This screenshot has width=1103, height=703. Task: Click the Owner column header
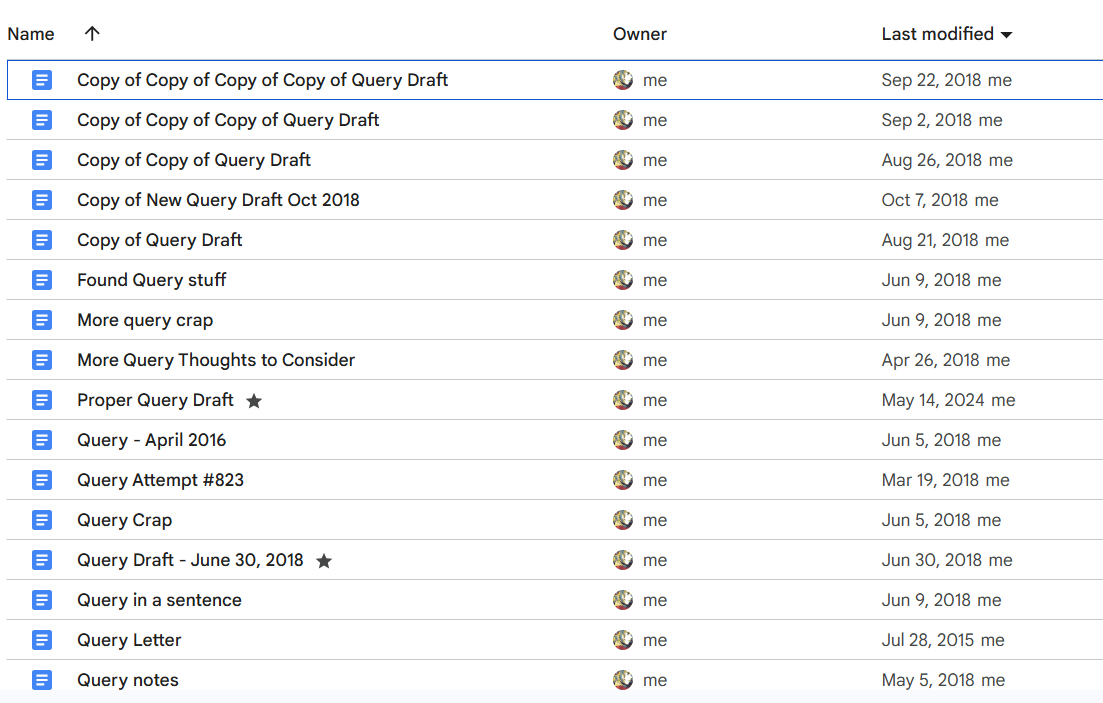[x=640, y=34]
